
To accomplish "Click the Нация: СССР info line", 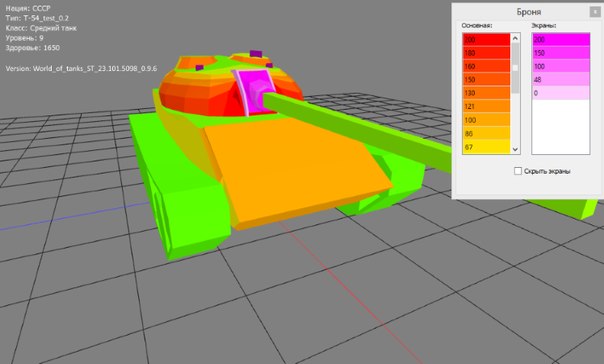I will pos(28,8).
